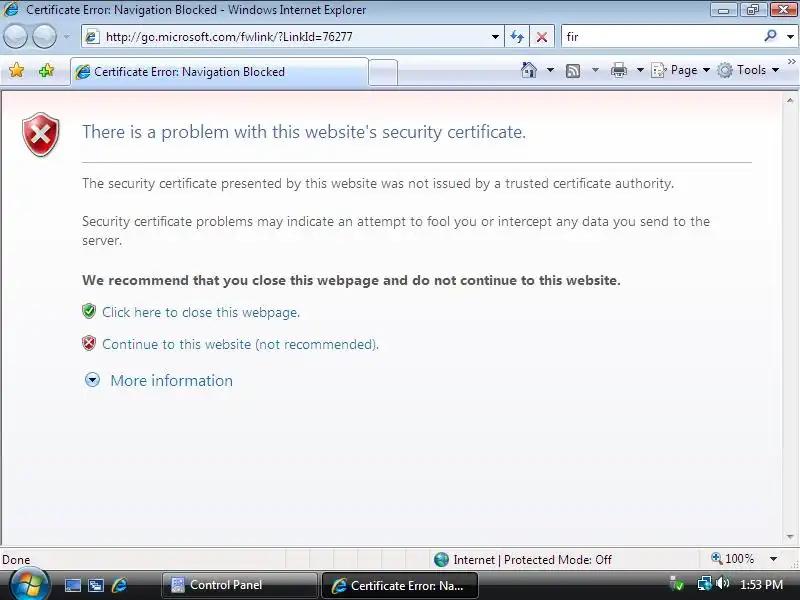800x600 pixels.
Task: Click the Refresh page icon
Action: point(517,37)
